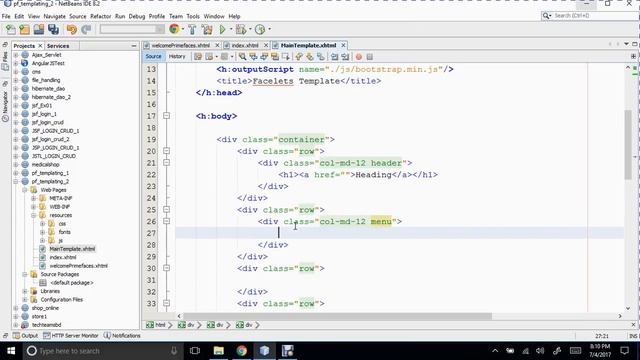Open Chrome from the taskbar
The width and height of the screenshot is (640, 360).
pyautogui.click(x=242, y=351)
